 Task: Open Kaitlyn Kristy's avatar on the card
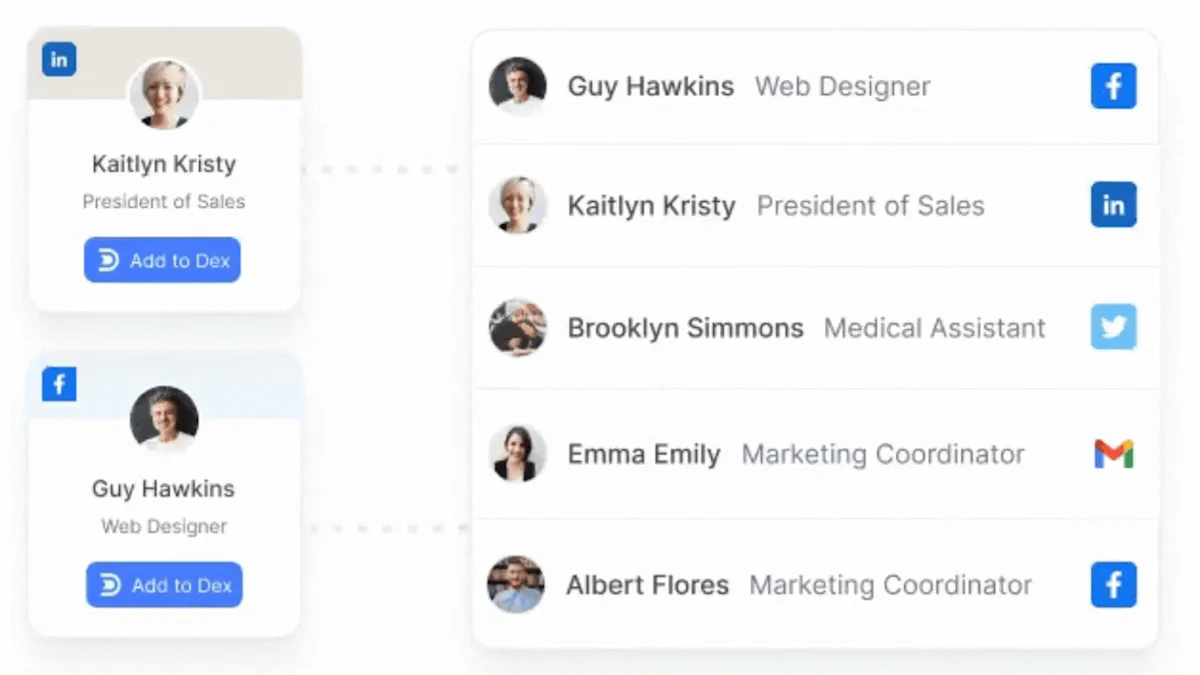pyautogui.click(x=164, y=95)
